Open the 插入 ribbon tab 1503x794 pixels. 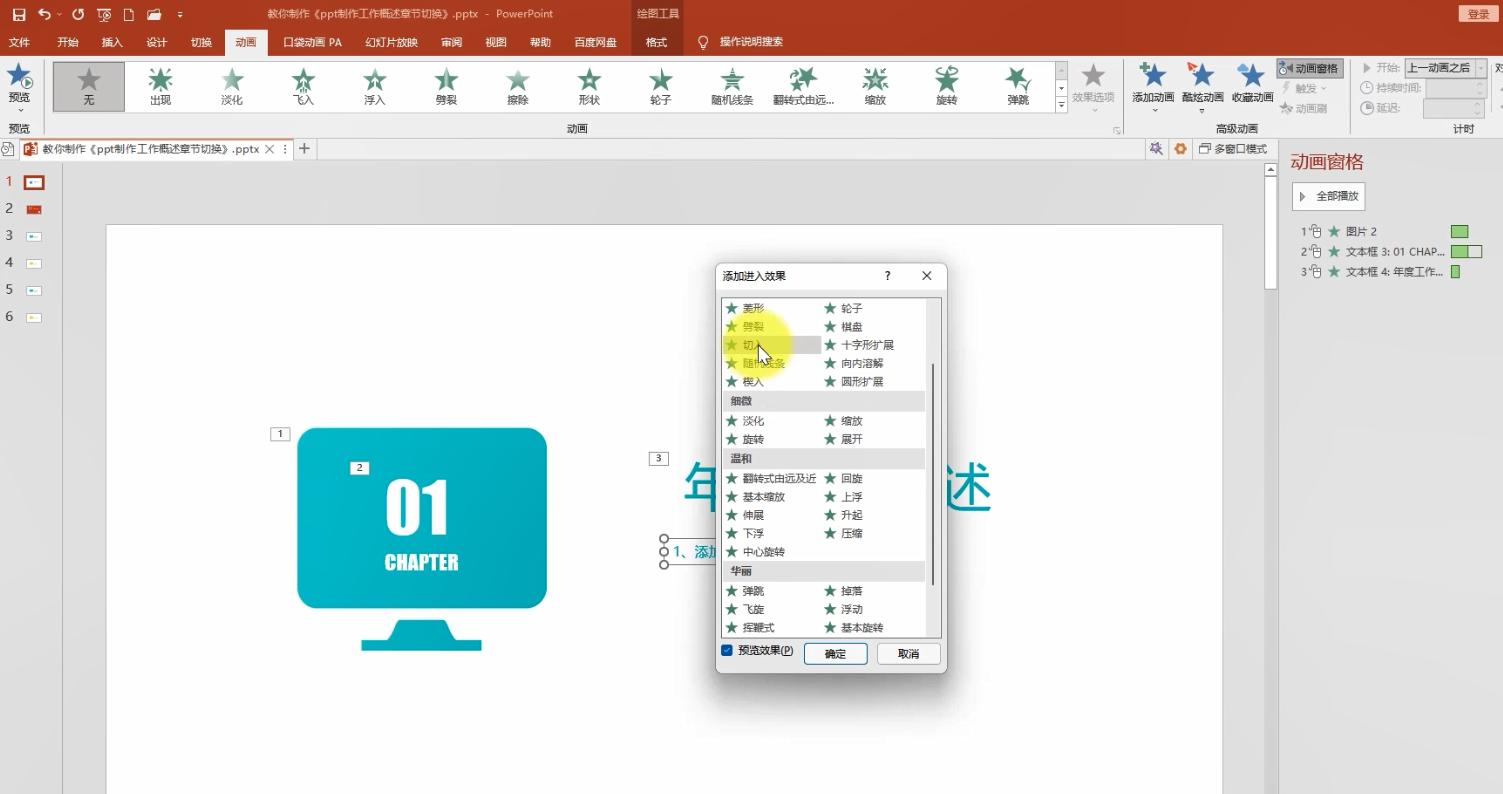click(112, 42)
